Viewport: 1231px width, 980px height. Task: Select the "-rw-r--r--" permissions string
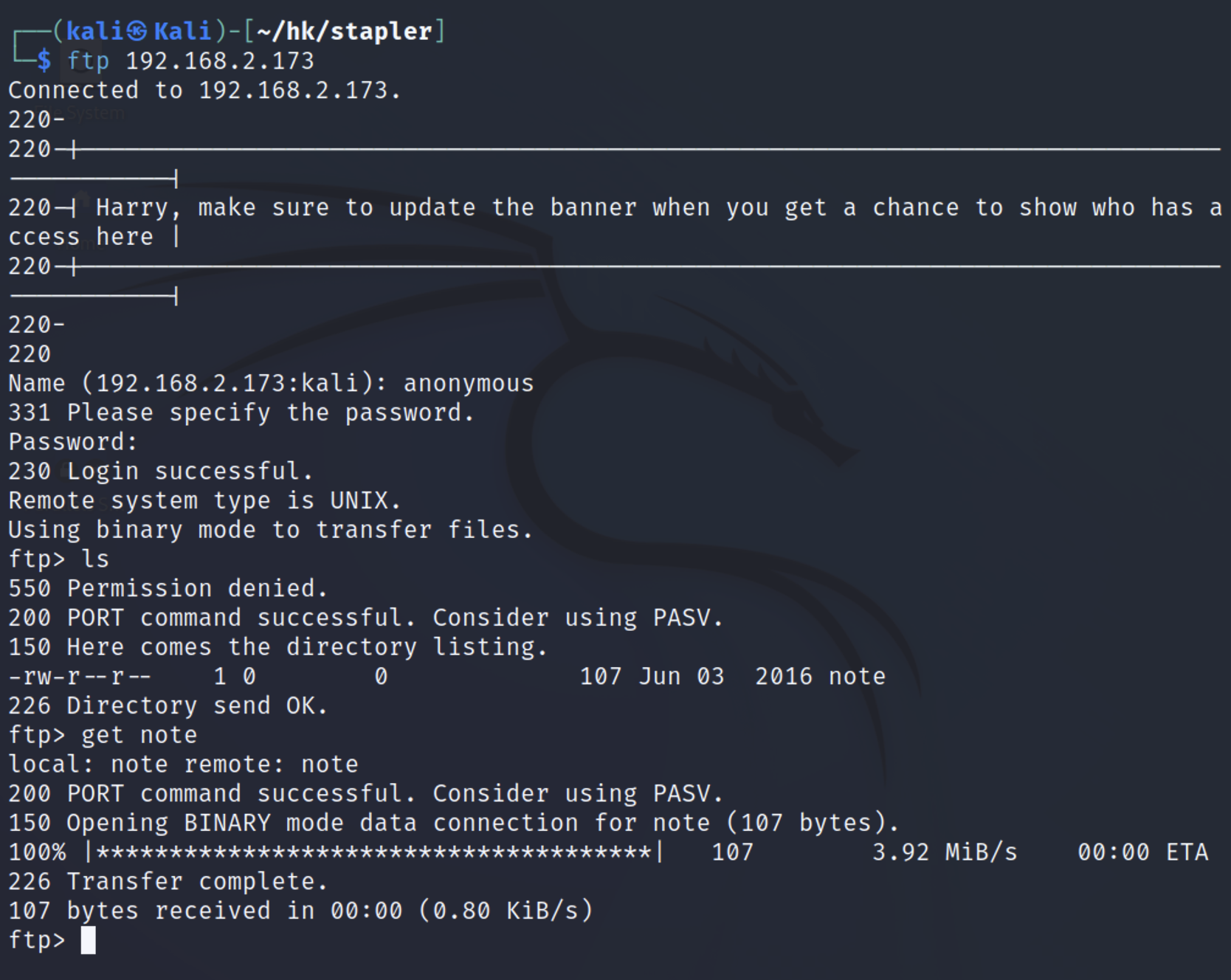(x=80, y=676)
